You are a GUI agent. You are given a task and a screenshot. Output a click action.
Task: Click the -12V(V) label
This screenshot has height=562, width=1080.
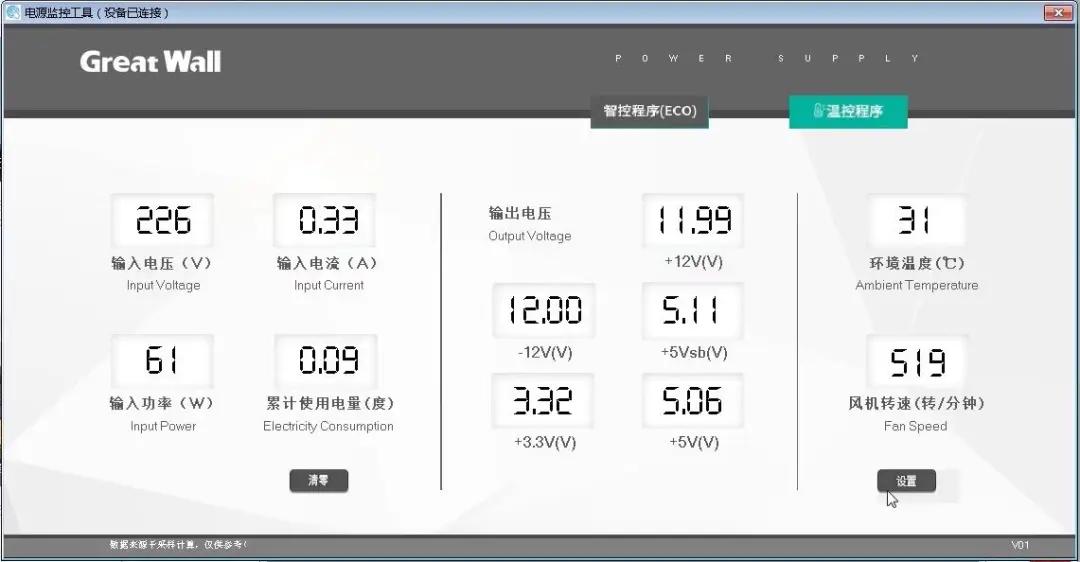point(545,353)
